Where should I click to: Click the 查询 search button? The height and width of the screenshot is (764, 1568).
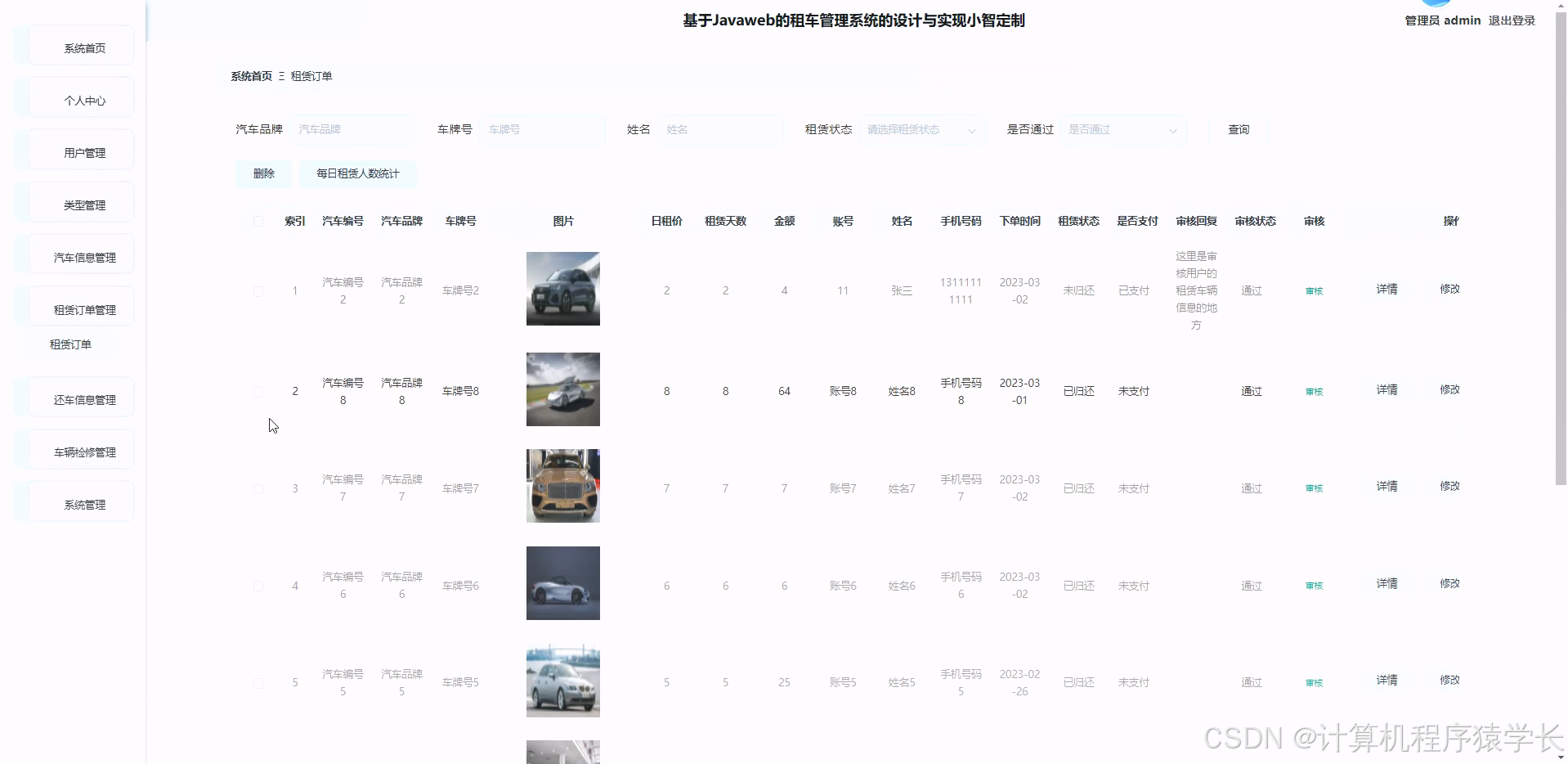[x=1238, y=129]
